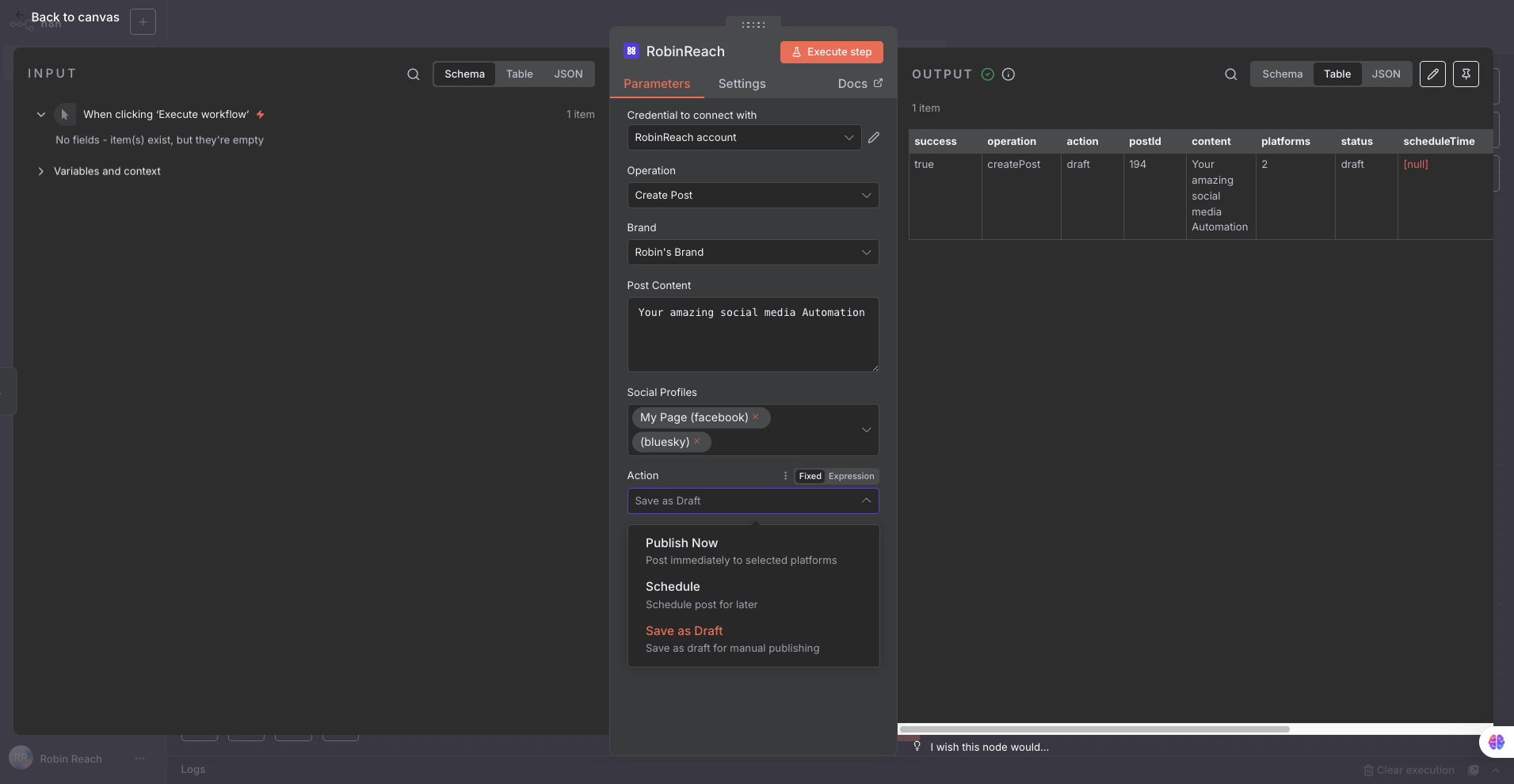Open the Settings tab
This screenshot has width=1514, height=784.
742,84
